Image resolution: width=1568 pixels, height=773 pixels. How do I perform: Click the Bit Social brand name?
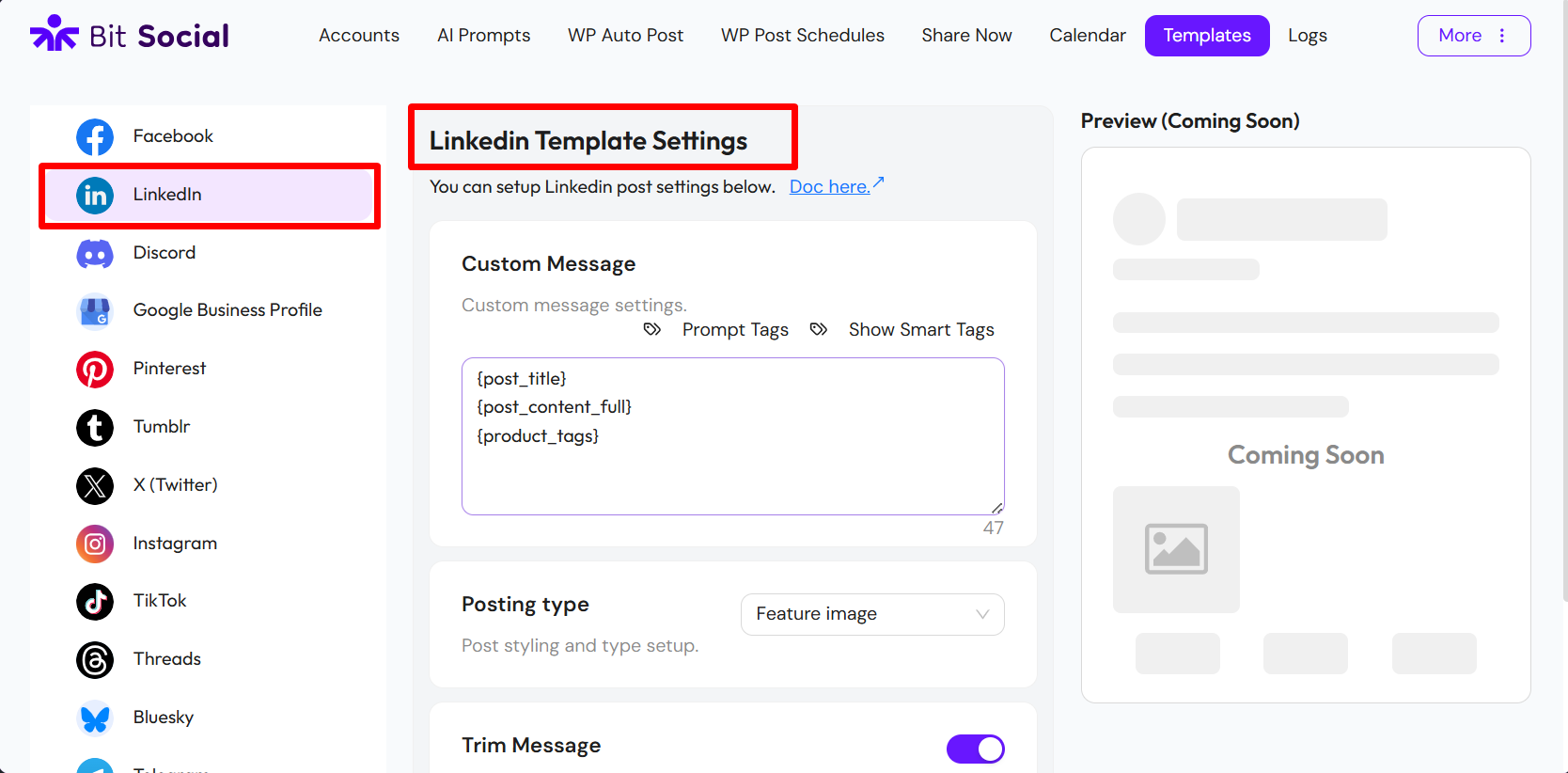tap(159, 36)
